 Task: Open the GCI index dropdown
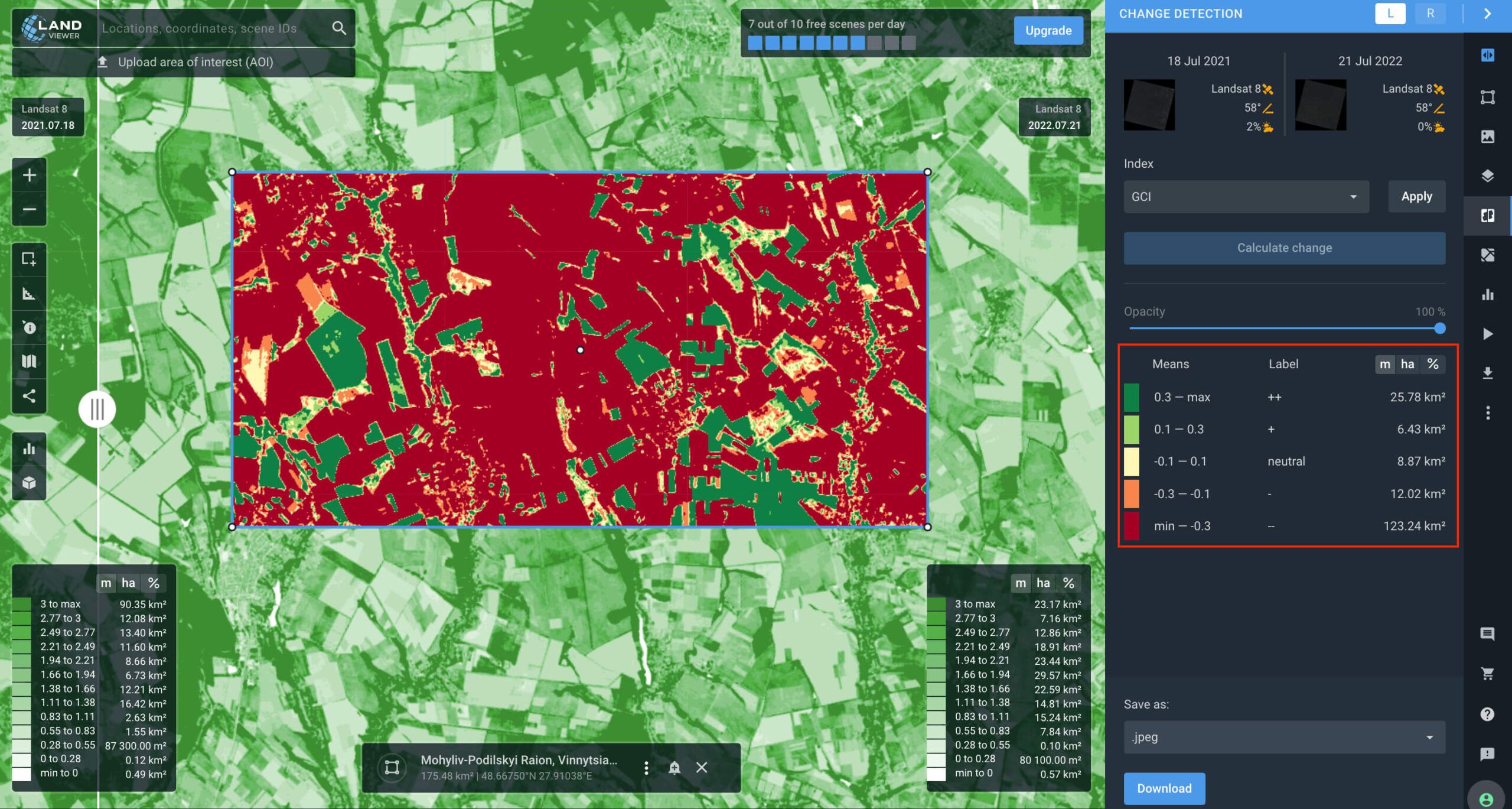(x=1246, y=197)
